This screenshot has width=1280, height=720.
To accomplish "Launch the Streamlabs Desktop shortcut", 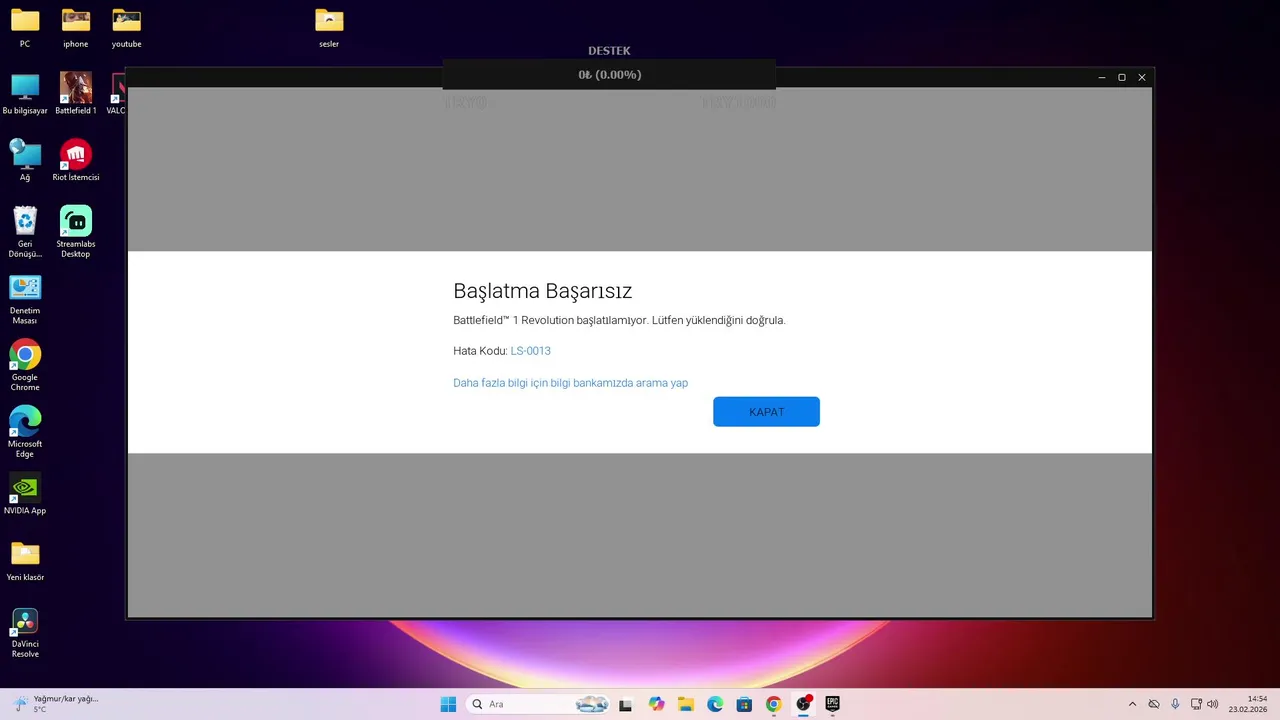I will pos(76,232).
